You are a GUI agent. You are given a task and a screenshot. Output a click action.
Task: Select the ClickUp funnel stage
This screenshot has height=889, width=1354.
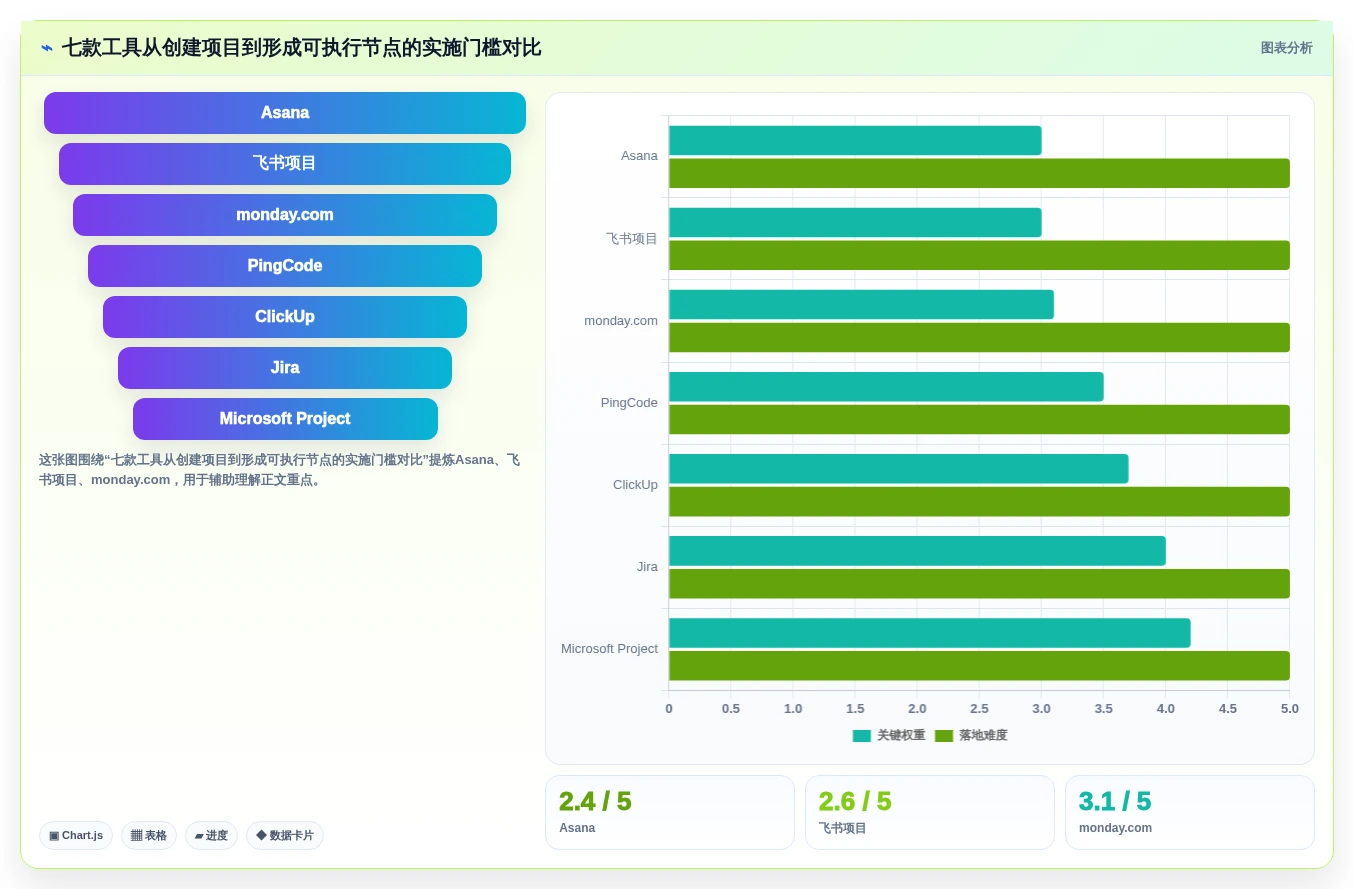point(285,317)
